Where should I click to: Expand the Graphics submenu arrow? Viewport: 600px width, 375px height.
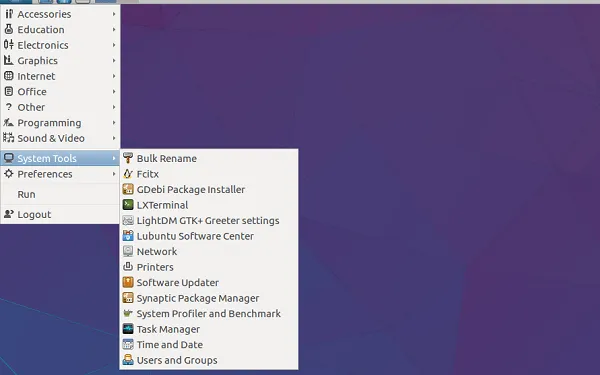pos(114,60)
